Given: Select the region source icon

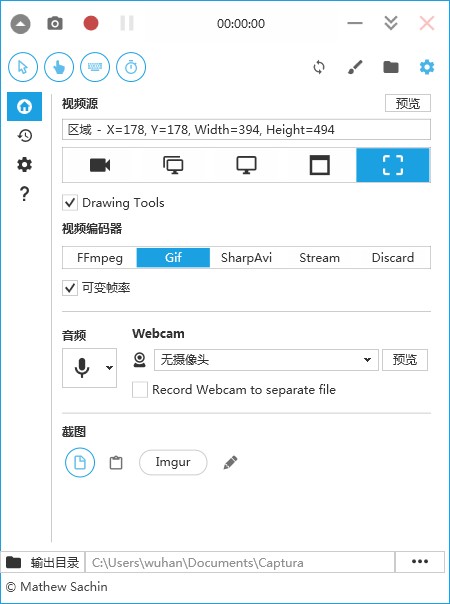Looking at the screenshot, I should (x=393, y=165).
